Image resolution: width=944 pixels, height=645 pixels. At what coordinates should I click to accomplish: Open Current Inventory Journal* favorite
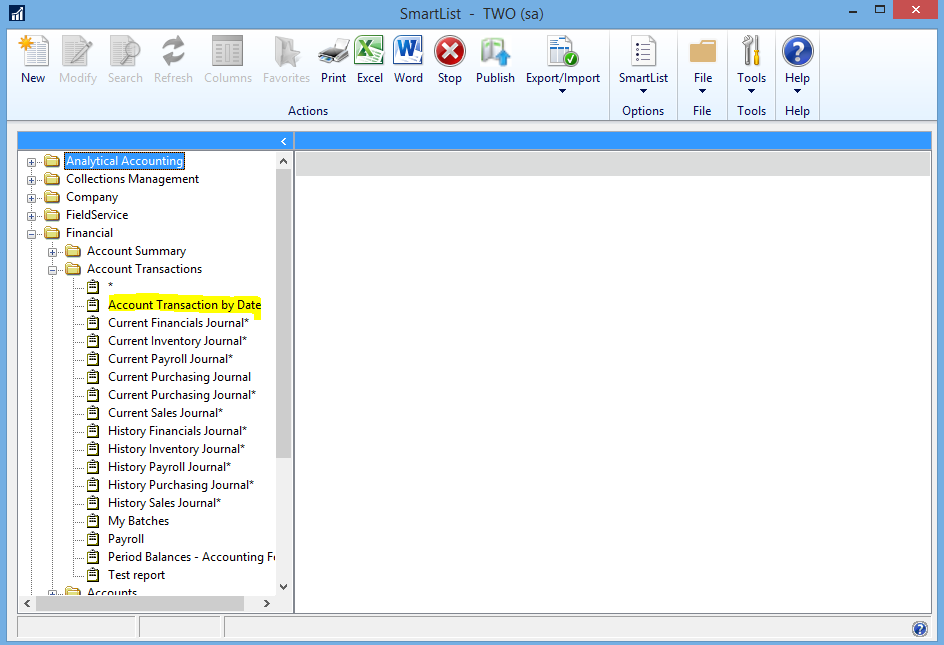(x=178, y=341)
